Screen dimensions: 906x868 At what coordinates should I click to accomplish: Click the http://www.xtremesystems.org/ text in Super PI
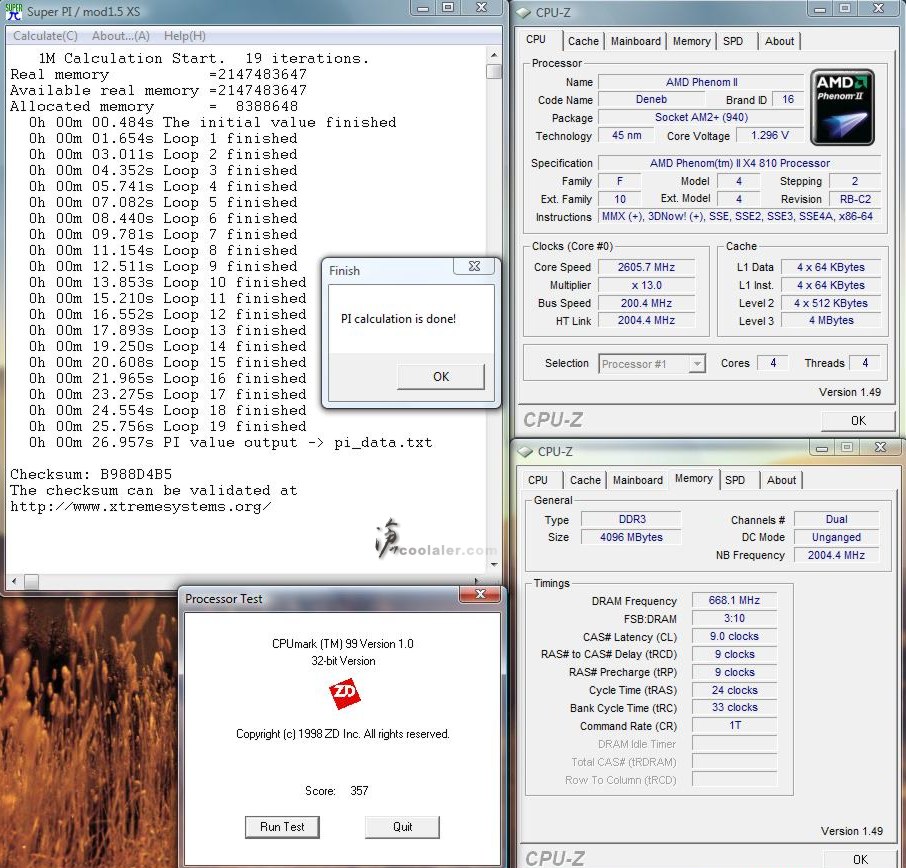point(140,507)
